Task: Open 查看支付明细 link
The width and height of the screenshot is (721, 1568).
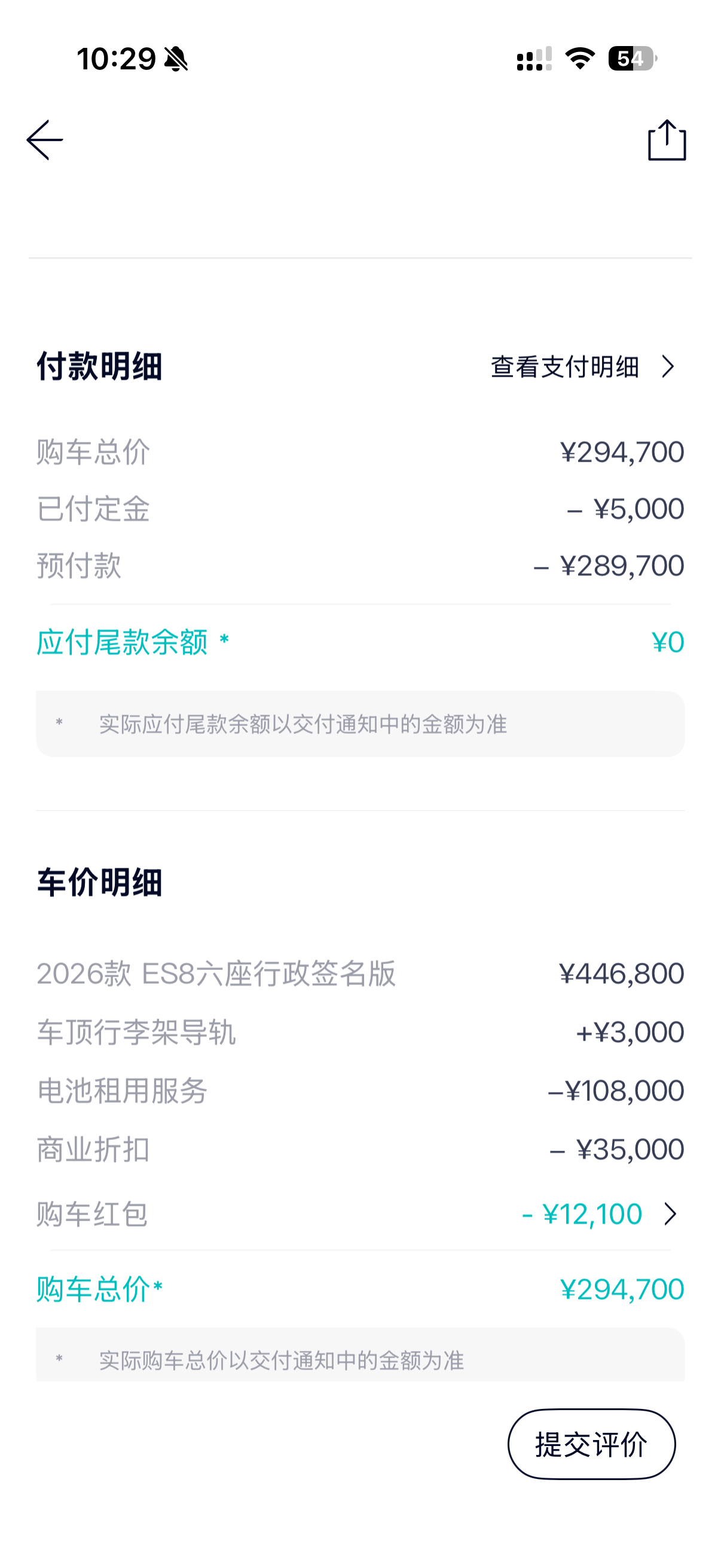Action: tap(564, 367)
